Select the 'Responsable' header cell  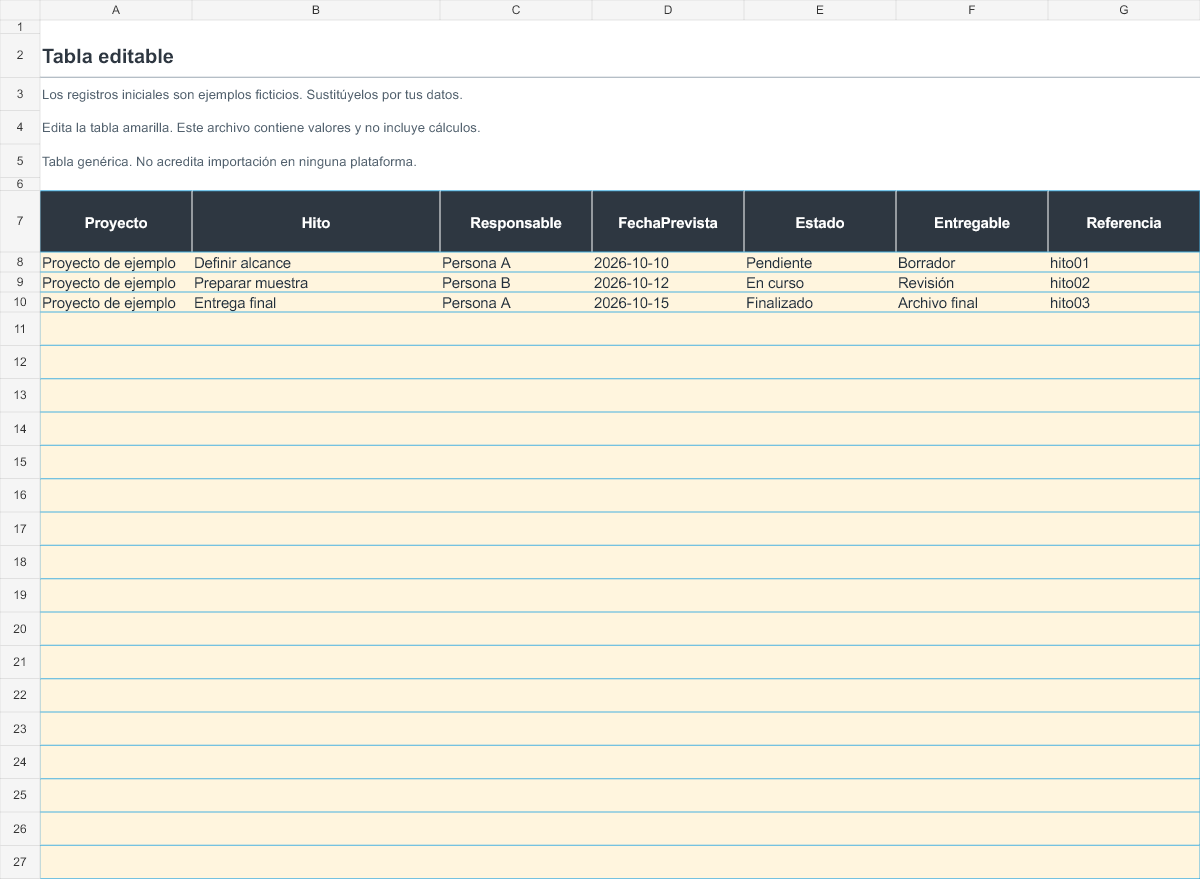(516, 222)
